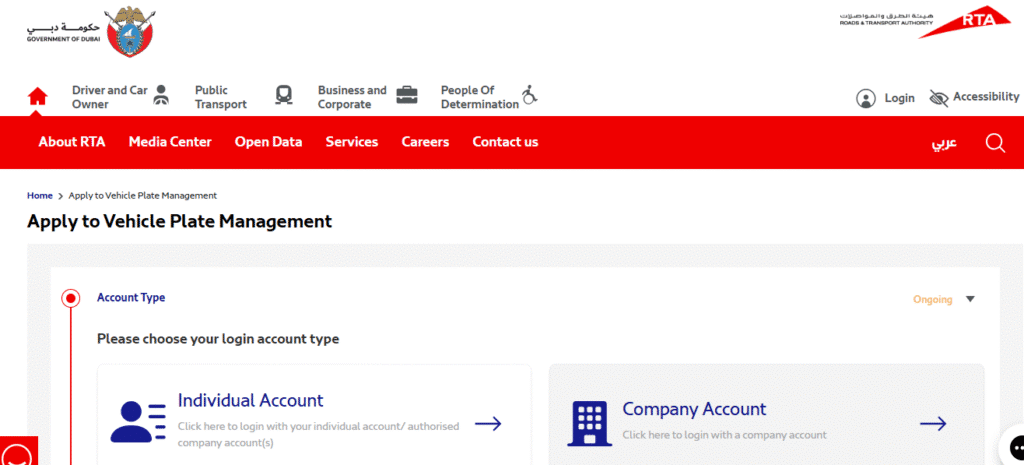Open the Media Center menu item

(170, 142)
